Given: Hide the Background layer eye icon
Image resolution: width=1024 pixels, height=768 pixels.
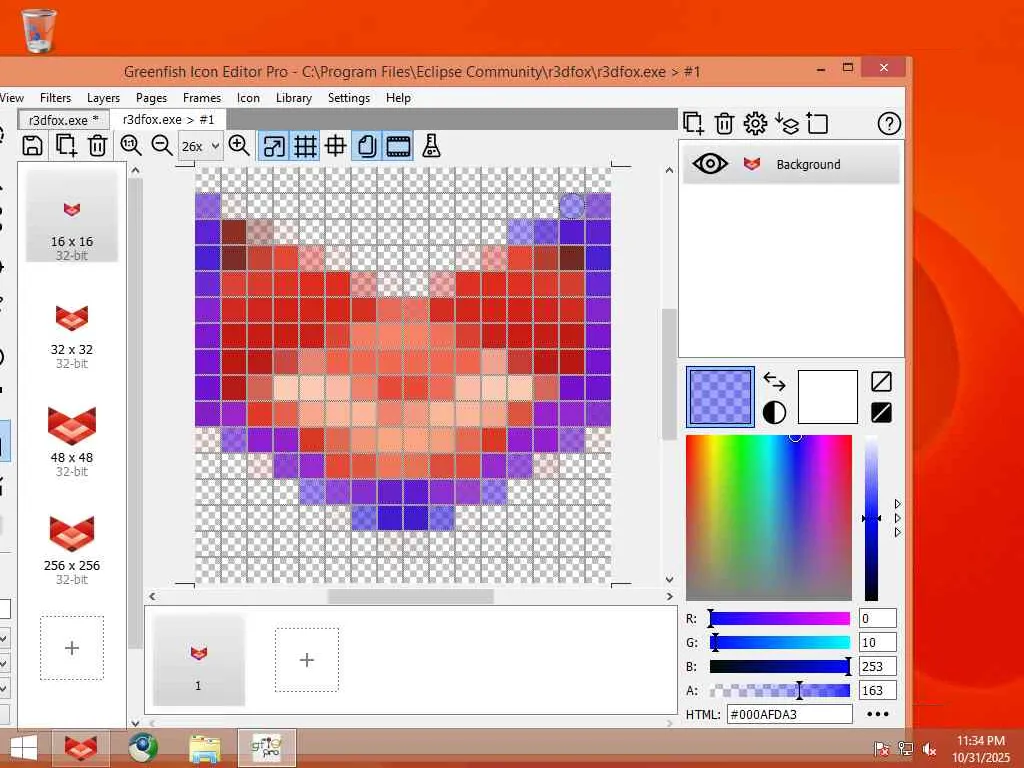Looking at the screenshot, I should tap(710, 163).
